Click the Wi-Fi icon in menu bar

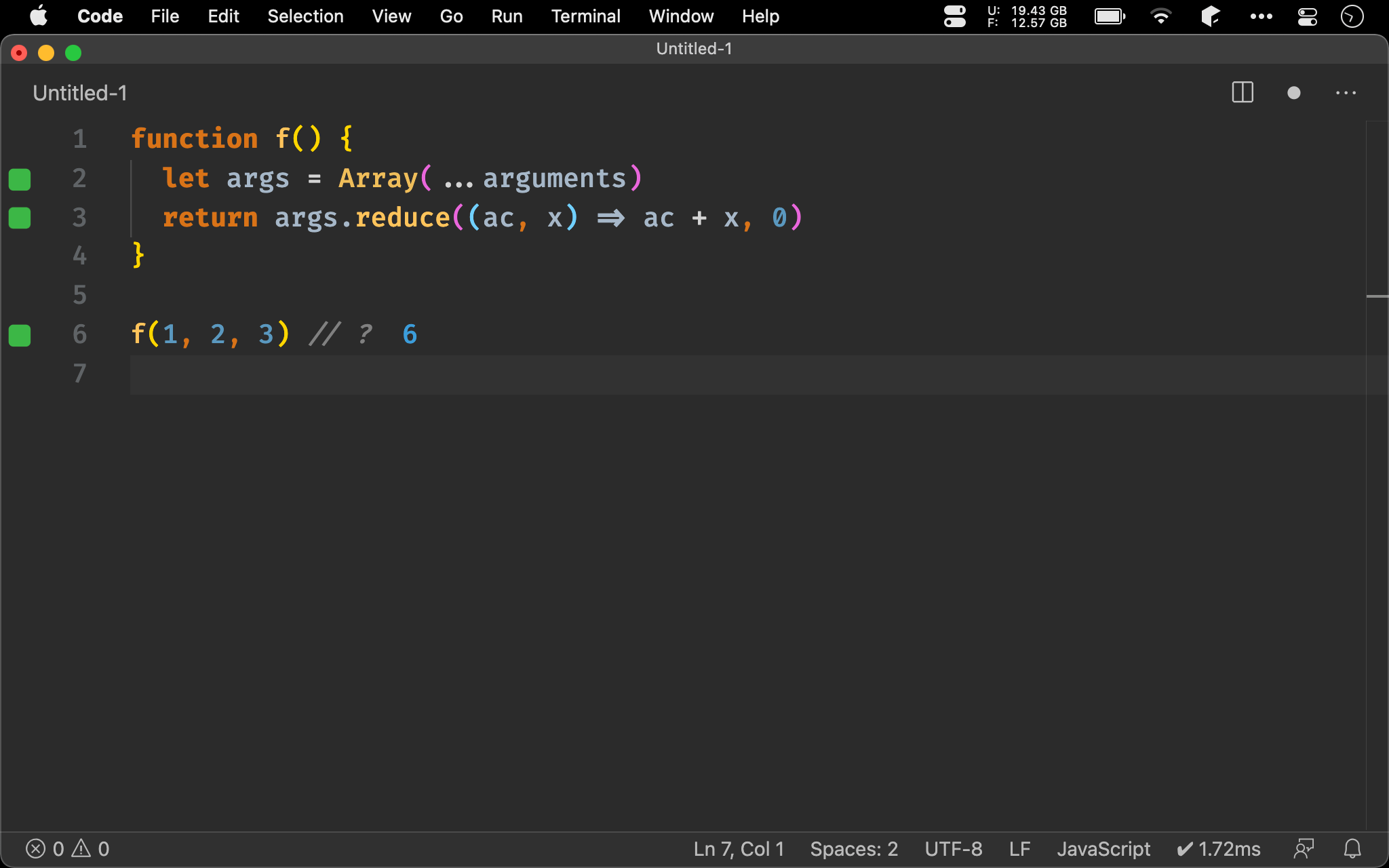(x=1161, y=16)
